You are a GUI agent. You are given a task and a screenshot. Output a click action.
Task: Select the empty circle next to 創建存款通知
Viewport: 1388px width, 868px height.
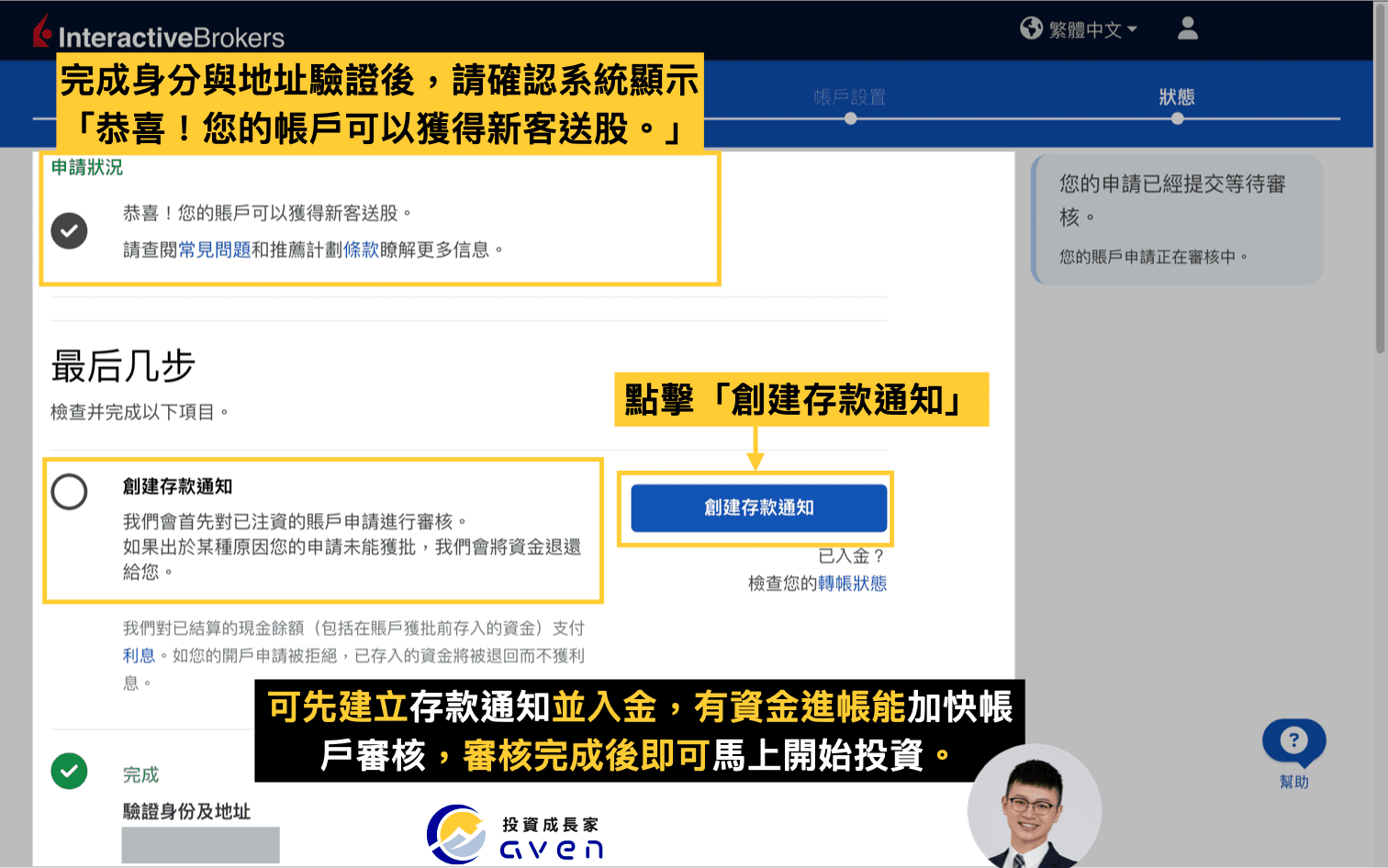[69, 492]
